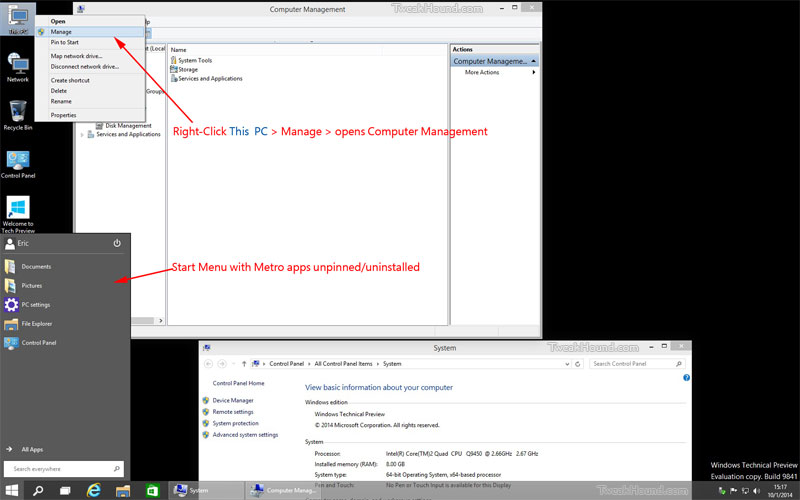Click All Control Panel Items breadcrumb
800x500 pixels.
click(343, 364)
